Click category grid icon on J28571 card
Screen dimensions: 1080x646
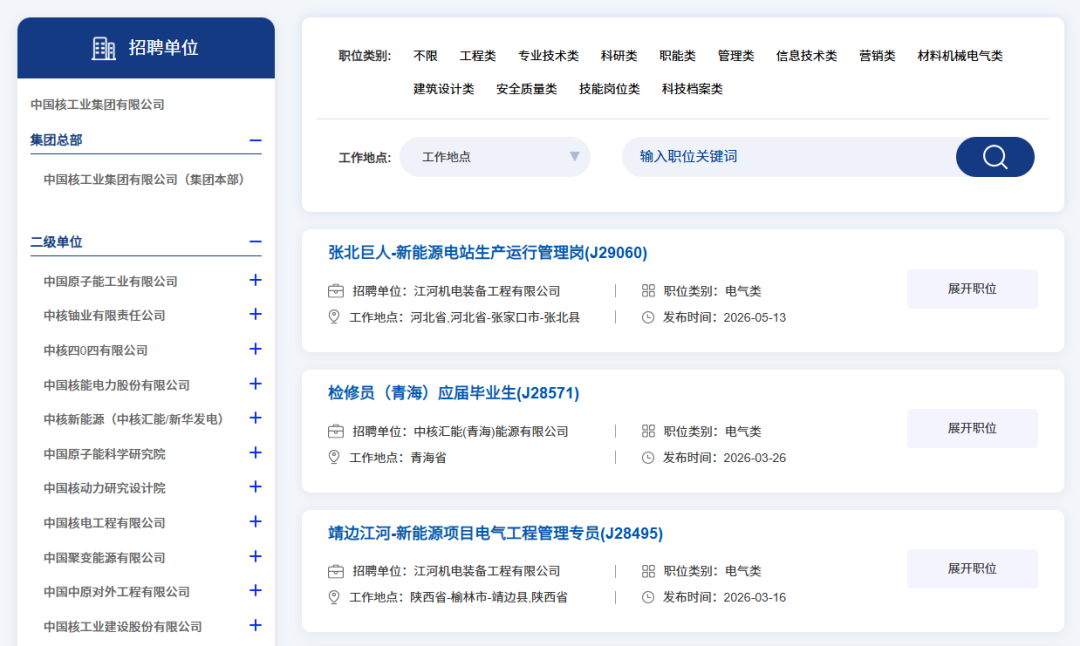tap(648, 431)
